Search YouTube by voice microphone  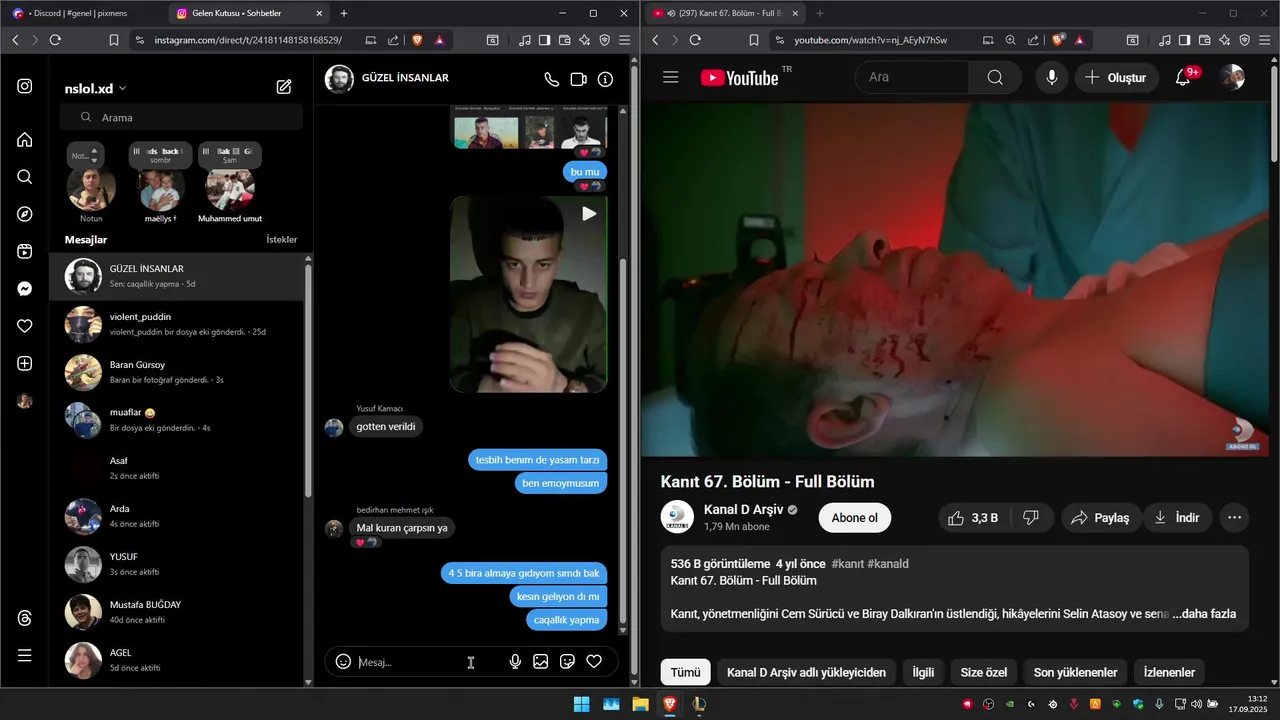pyautogui.click(x=1051, y=77)
